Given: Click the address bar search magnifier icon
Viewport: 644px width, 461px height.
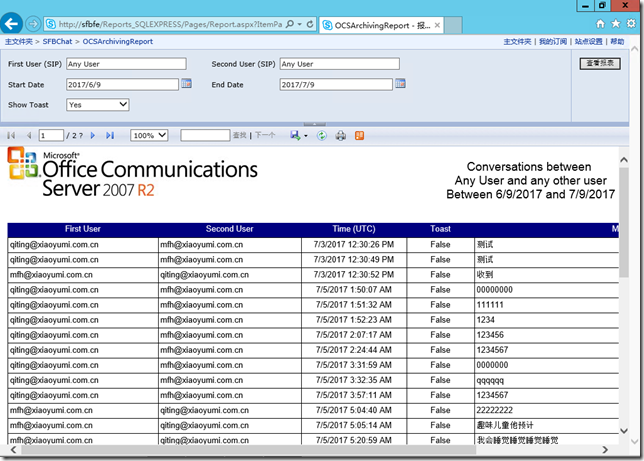Looking at the screenshot, I should [290, 24].
